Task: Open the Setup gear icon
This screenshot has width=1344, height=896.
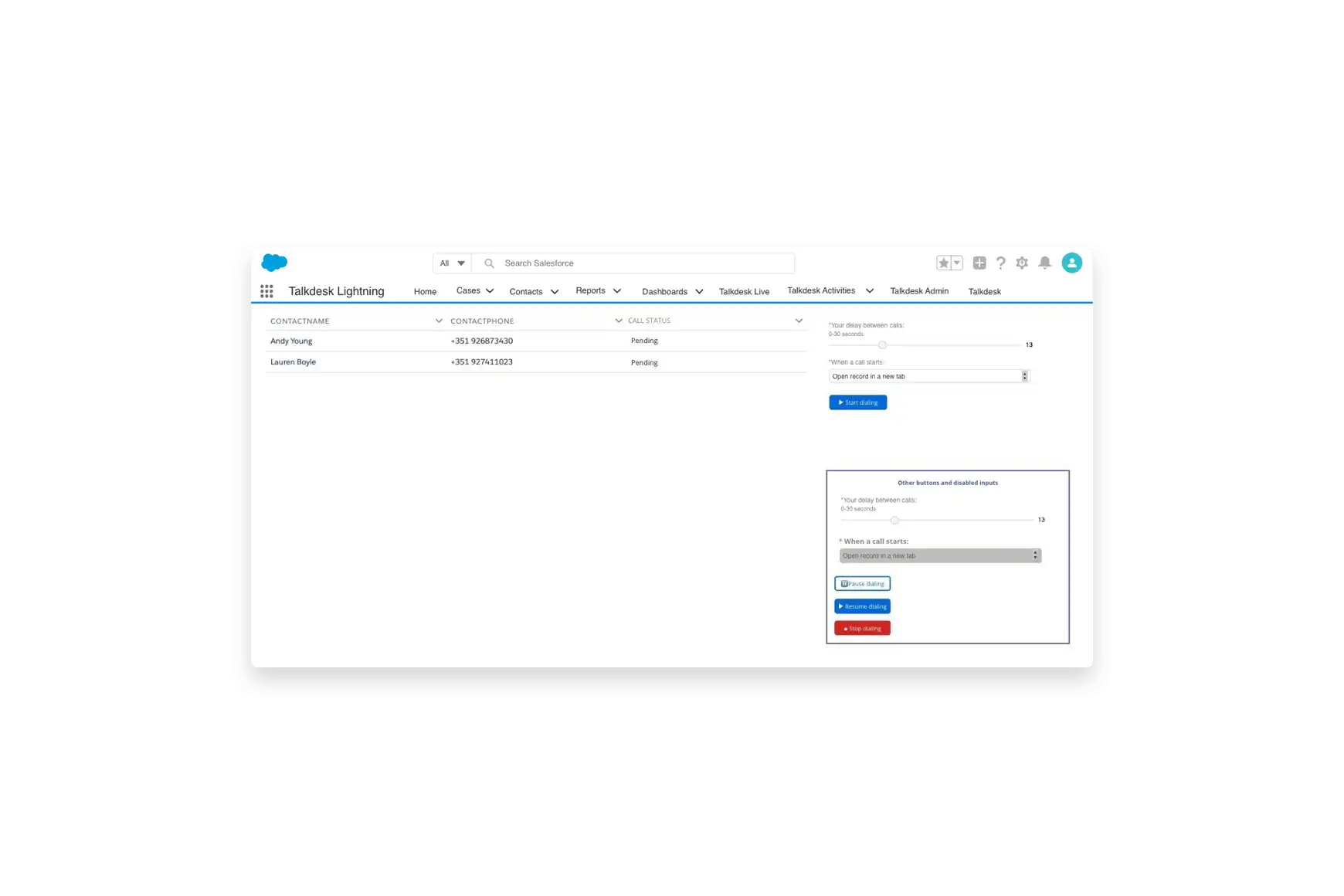Action: [1022, 263]
